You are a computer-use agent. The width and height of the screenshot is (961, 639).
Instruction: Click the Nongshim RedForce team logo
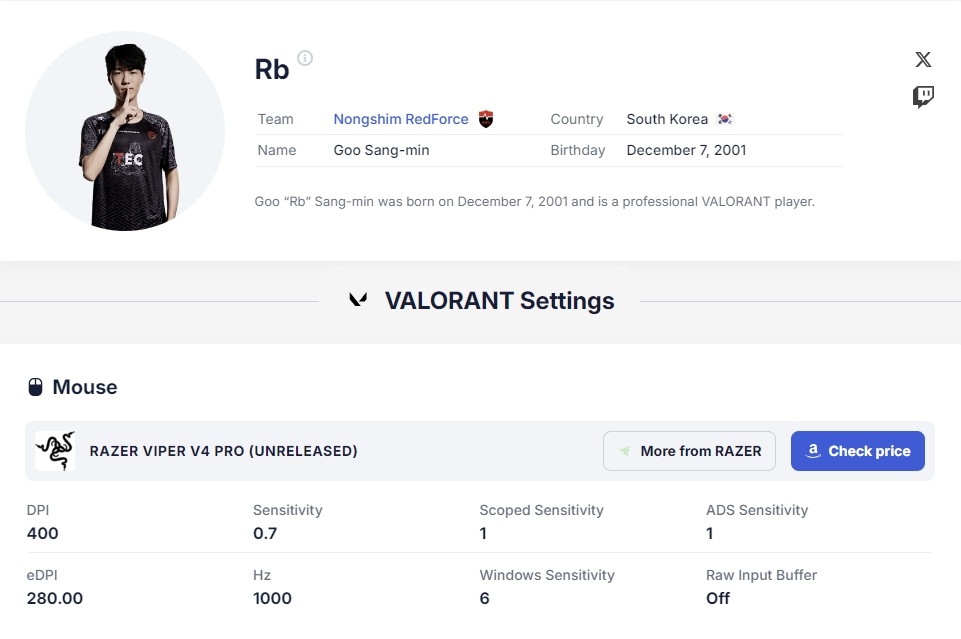point(486,119)
